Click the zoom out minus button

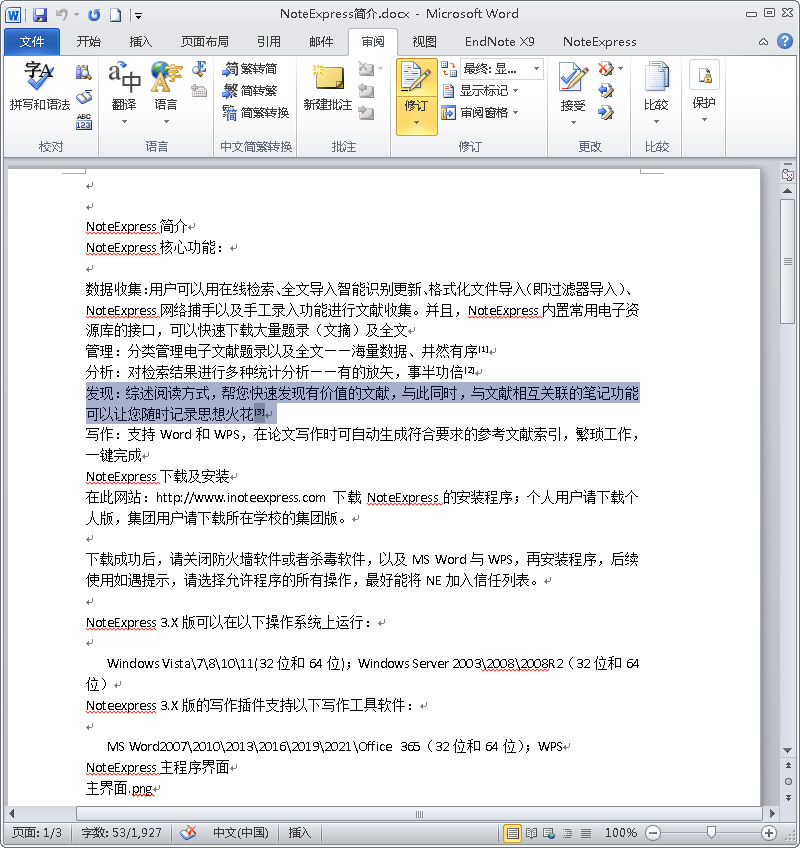click(653, 833)
